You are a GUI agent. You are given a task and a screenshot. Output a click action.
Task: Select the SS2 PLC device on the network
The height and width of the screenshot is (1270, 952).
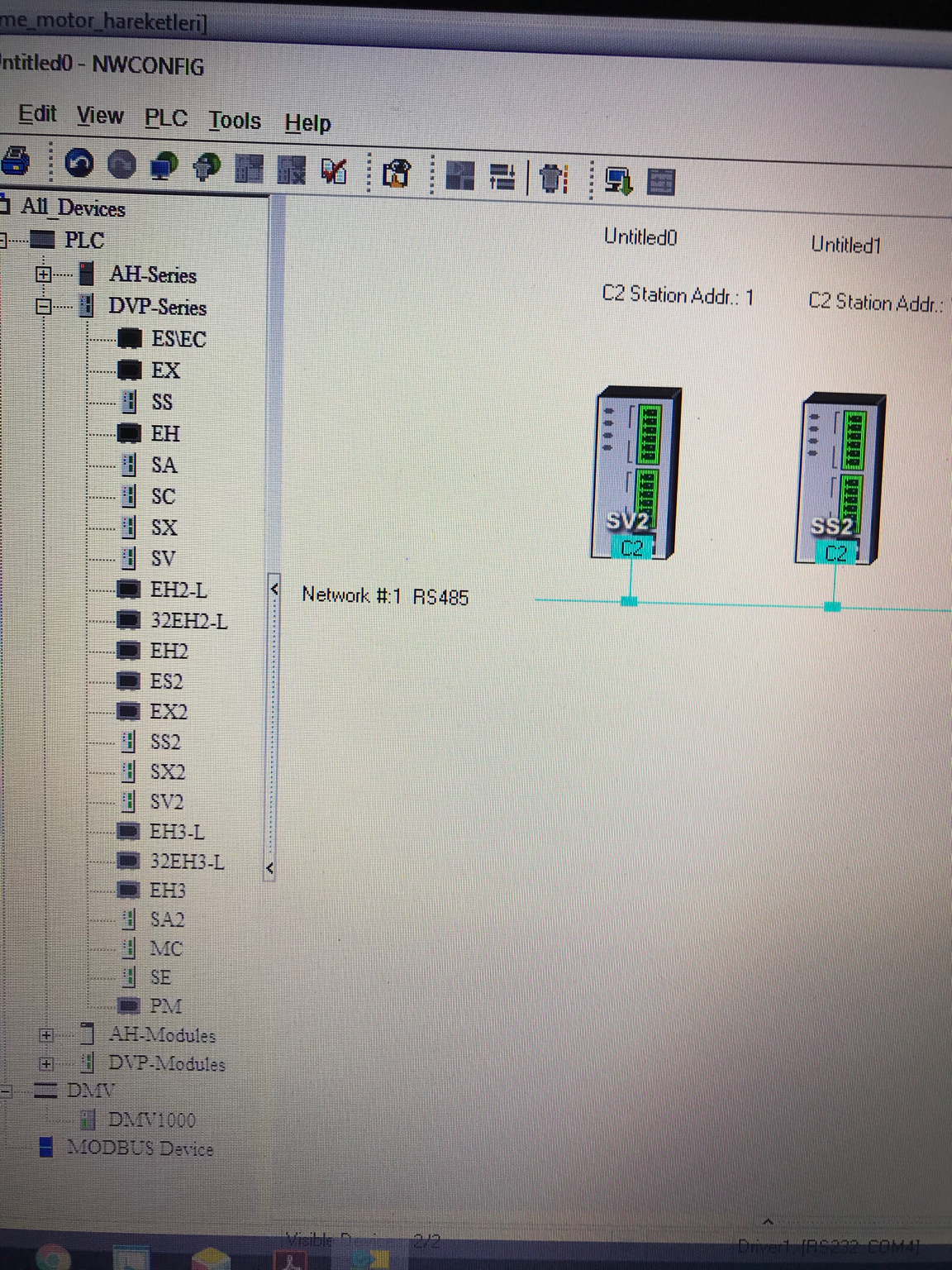pos(840,479)
